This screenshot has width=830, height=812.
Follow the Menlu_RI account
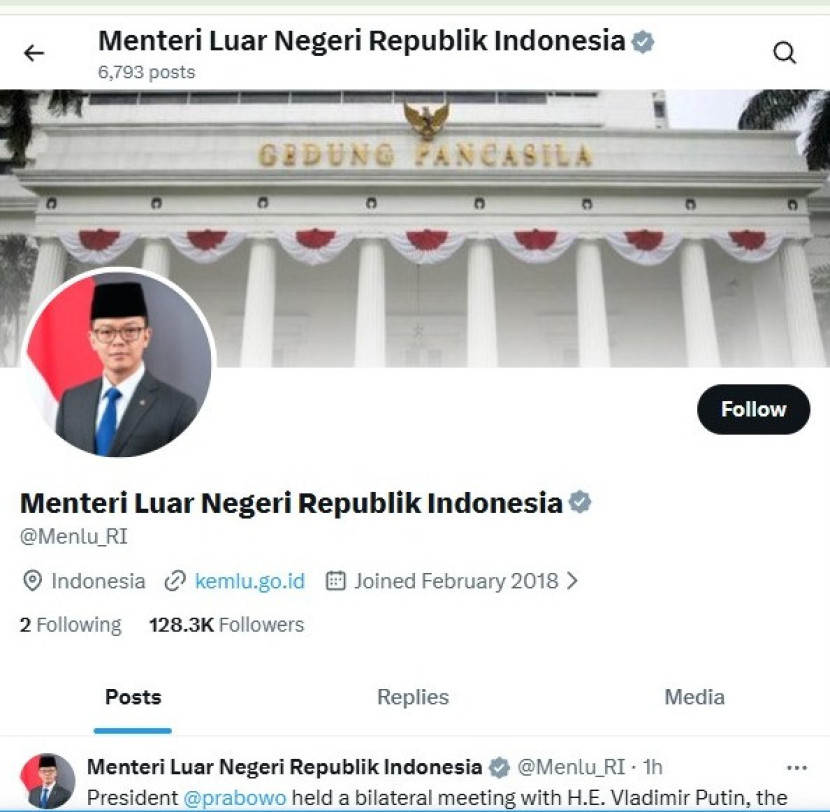tap(753, 409)
